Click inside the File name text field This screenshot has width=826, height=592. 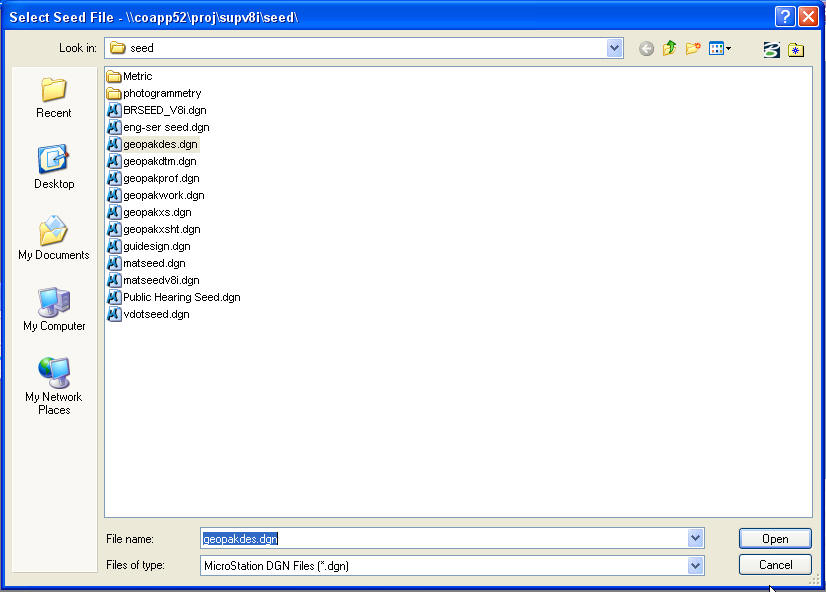(450, 539)
